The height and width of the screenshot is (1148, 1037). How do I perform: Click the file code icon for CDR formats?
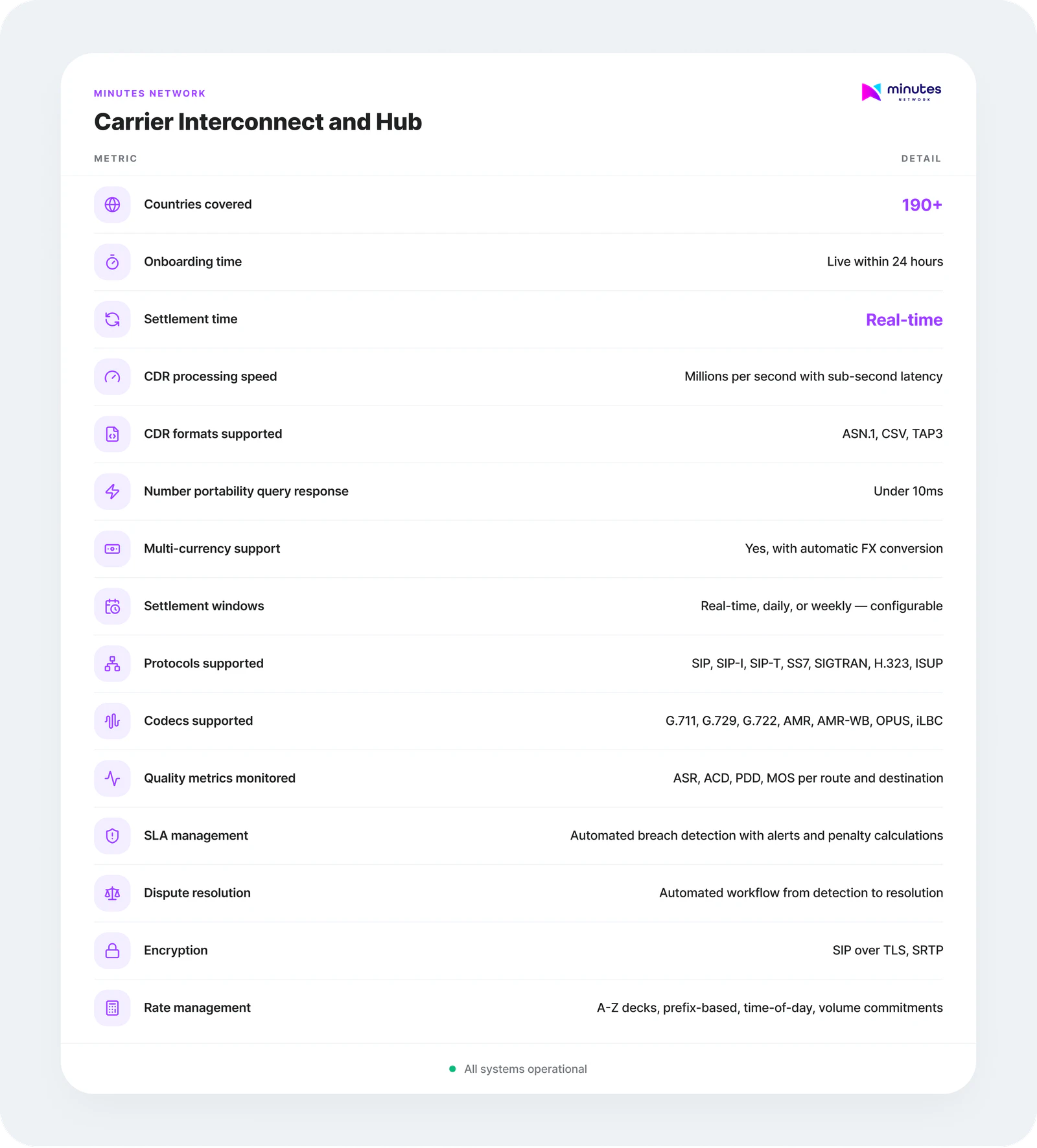(112, 434)
